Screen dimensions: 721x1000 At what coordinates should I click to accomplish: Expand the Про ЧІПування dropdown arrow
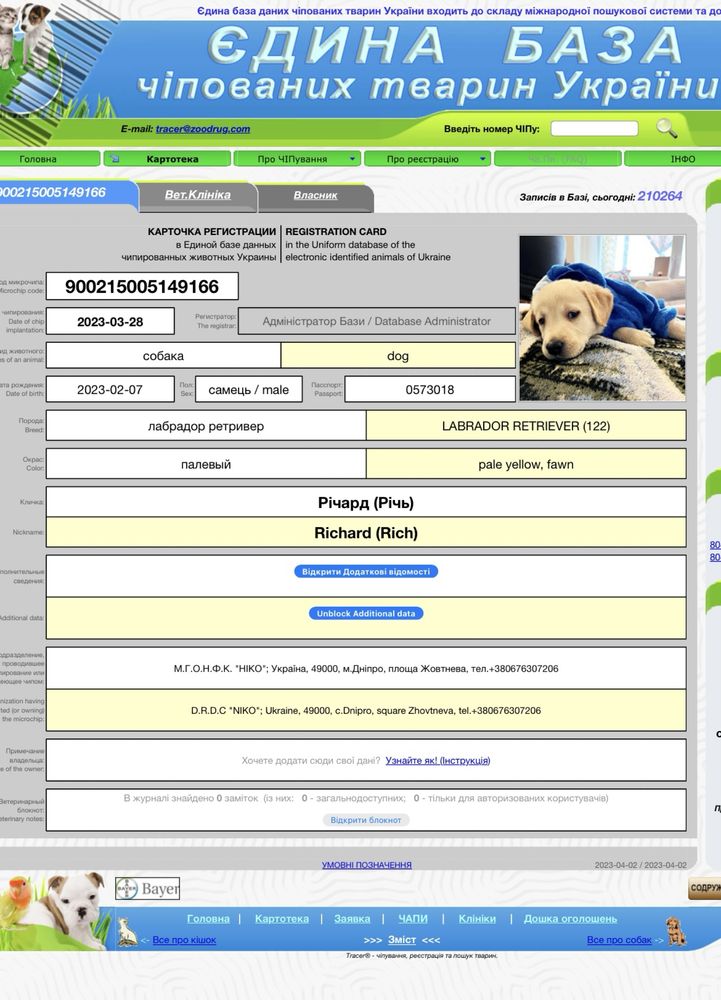pyautogui.click(x=352, y=159)
